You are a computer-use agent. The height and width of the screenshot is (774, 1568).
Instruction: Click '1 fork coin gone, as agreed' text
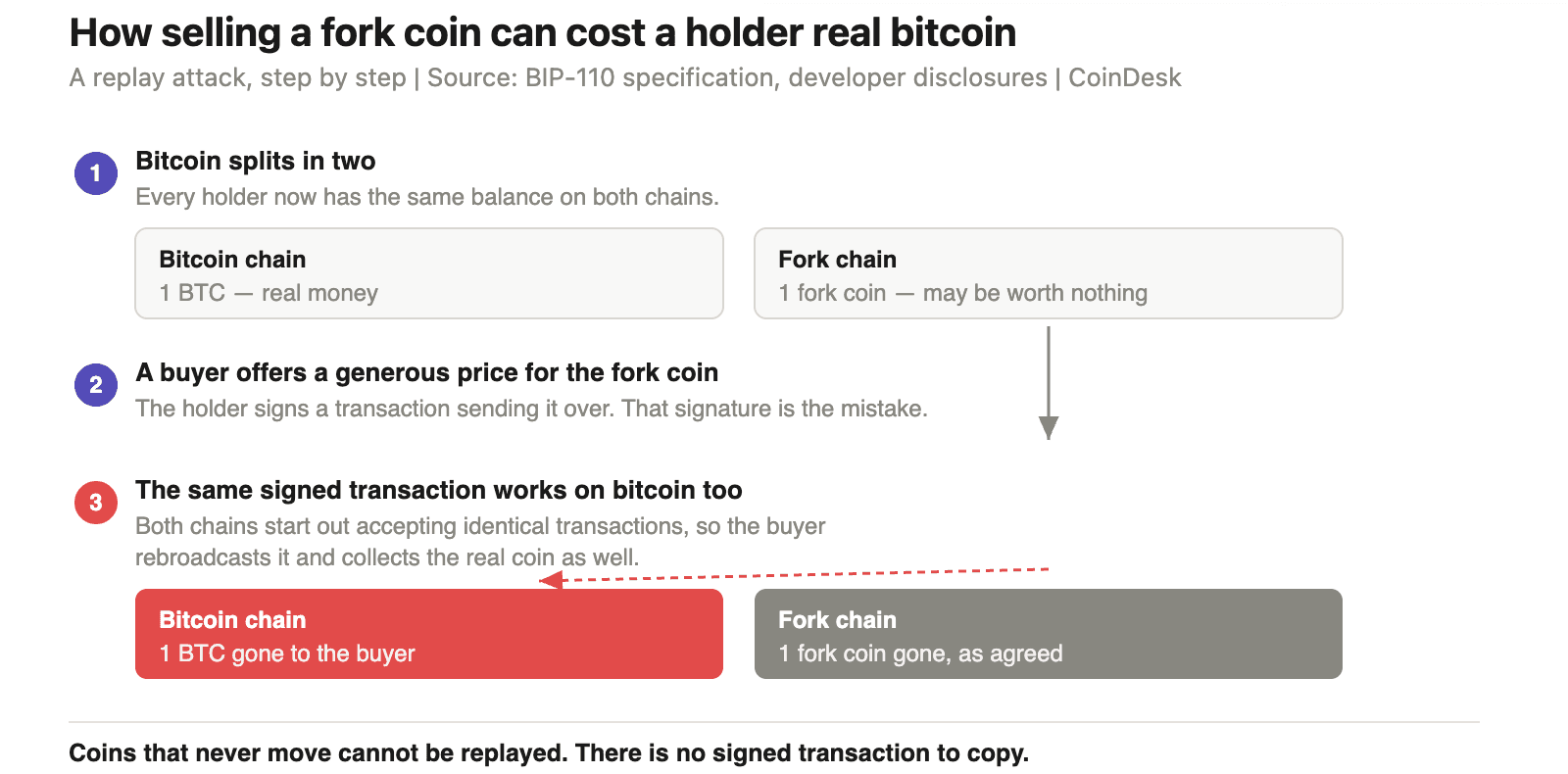tap(920, 653)
